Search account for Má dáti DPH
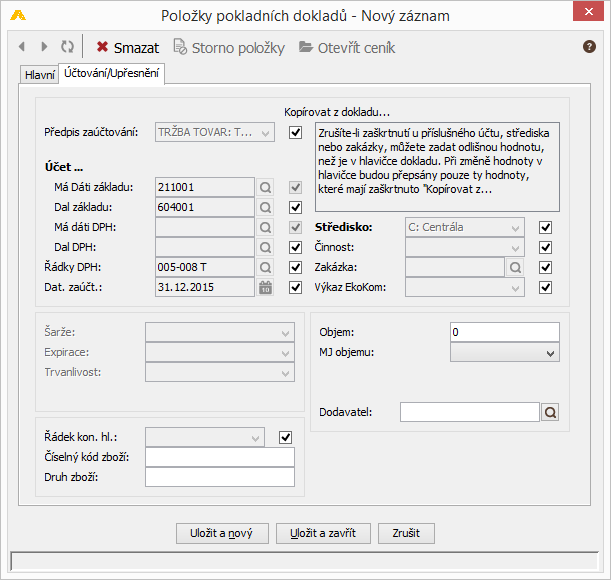611x580 pixels. click(265, 227)
